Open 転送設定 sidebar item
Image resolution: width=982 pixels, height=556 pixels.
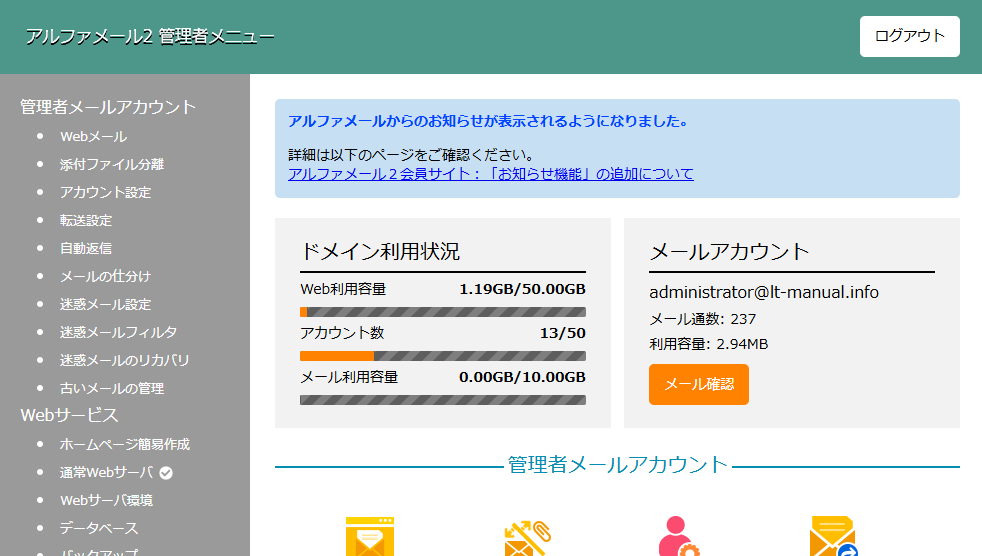pyautogui.click(x=86, y=220)
